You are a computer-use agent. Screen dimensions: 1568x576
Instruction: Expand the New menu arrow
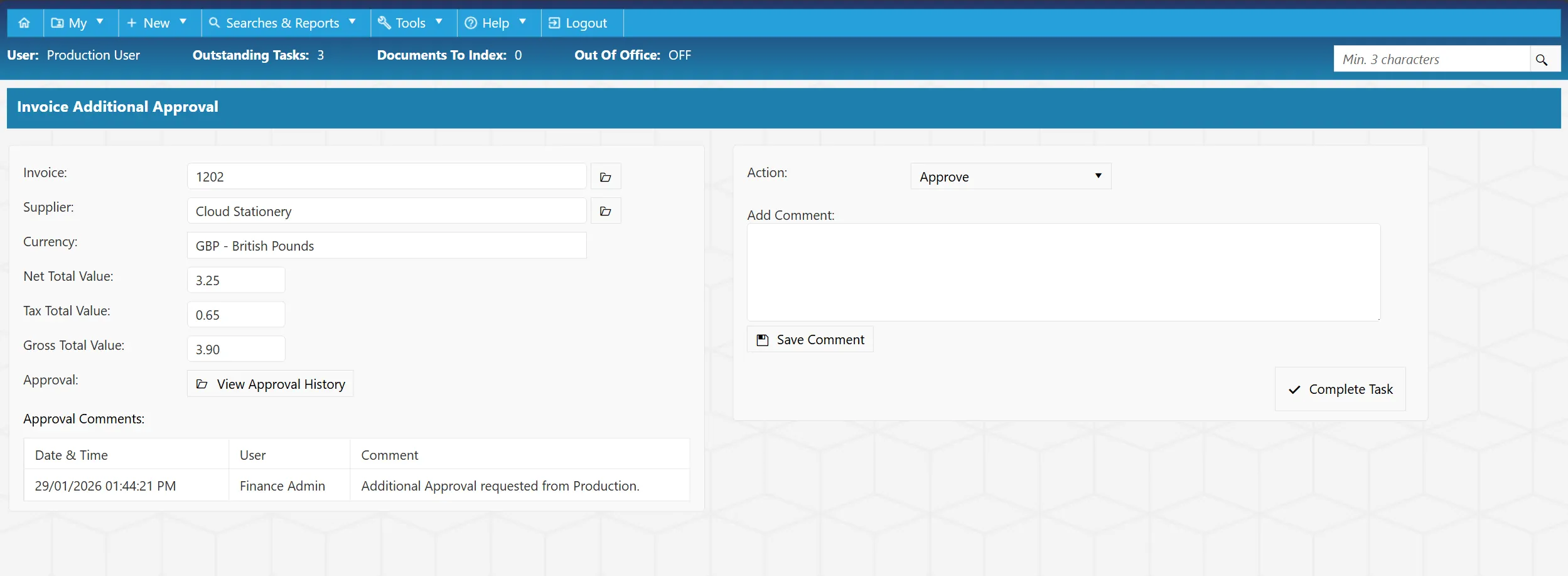point(183,21)
